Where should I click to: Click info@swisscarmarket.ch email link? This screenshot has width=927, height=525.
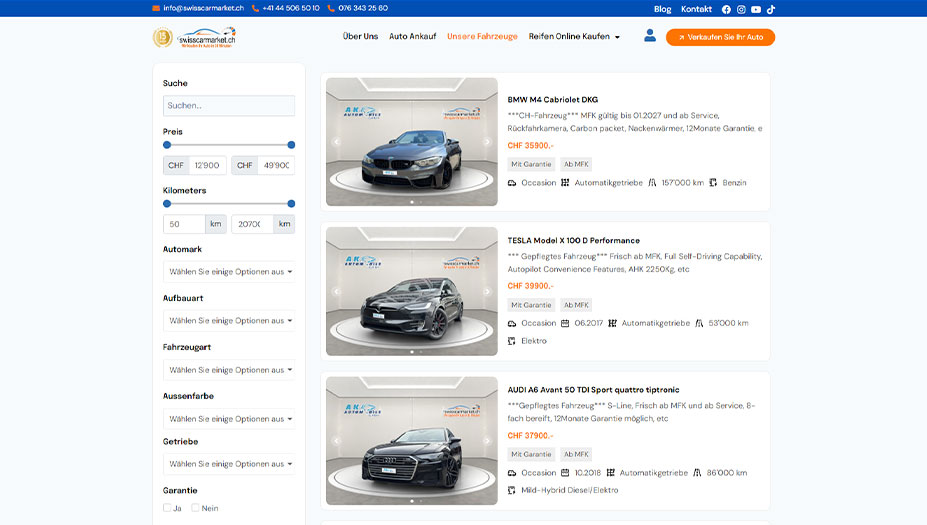pyautogui.click(x=203, y=8)
